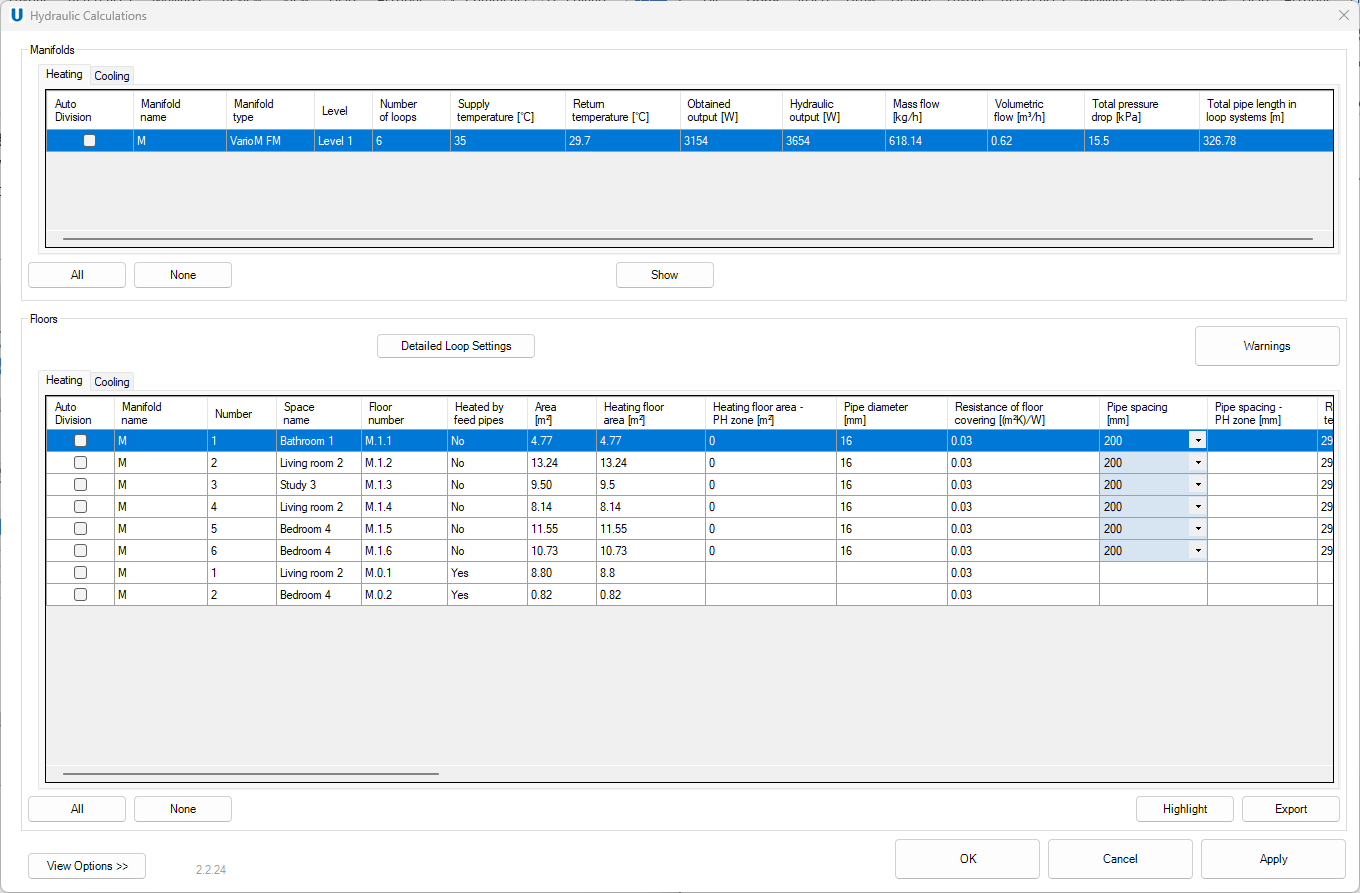The height and width of the screenshot is (893, 1360).
Task: Export the floors table
Action: 1291,809
